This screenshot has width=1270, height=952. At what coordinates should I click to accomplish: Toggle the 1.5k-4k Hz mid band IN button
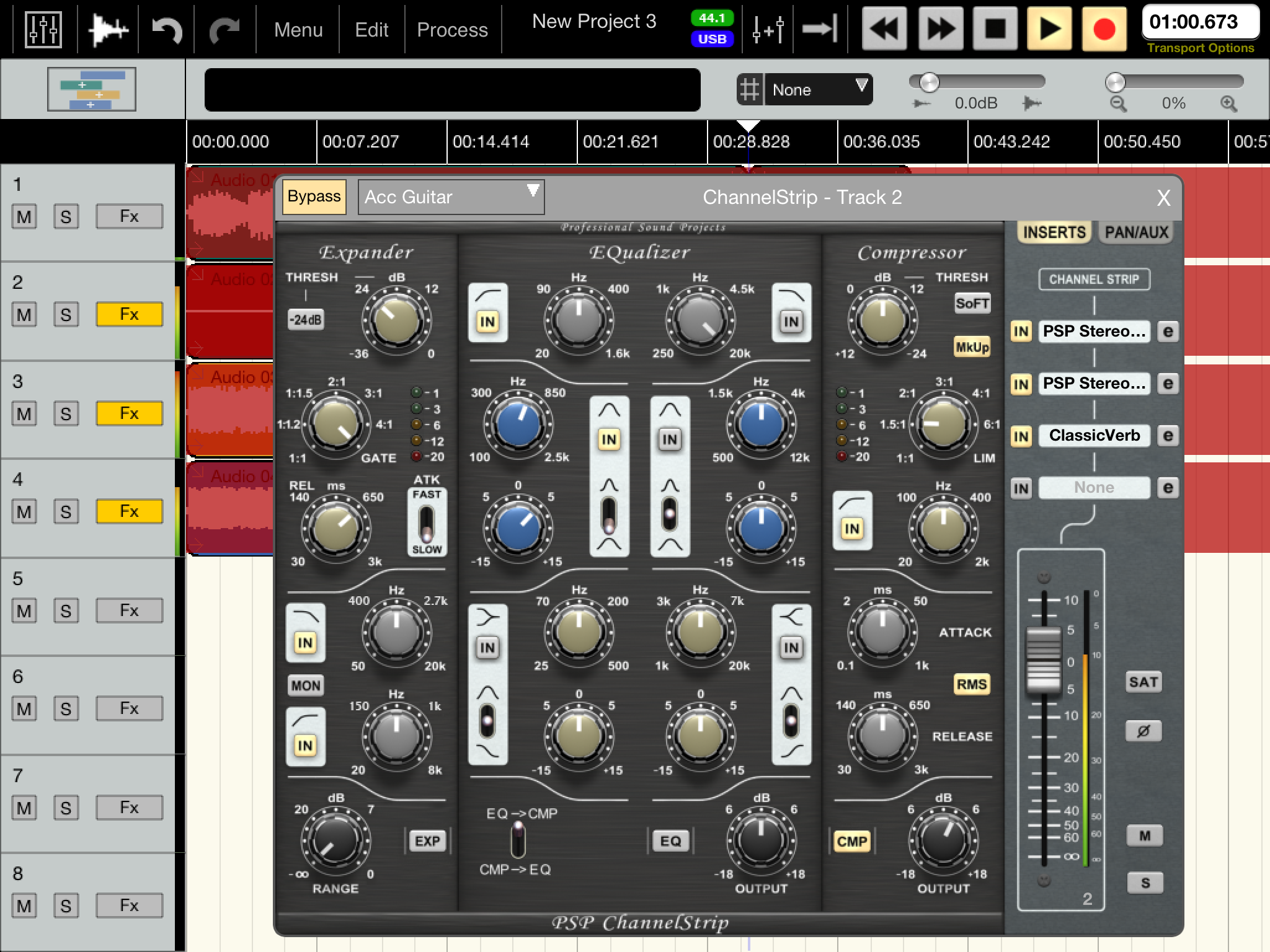670,439
